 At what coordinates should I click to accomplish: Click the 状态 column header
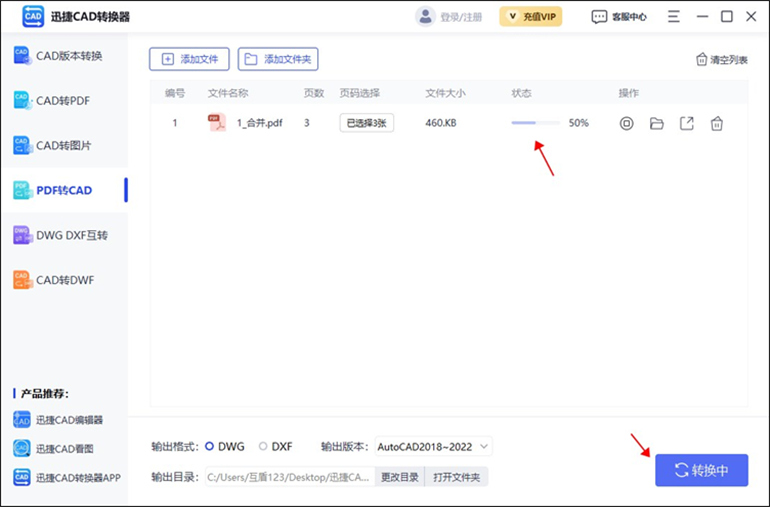[521, 93]
